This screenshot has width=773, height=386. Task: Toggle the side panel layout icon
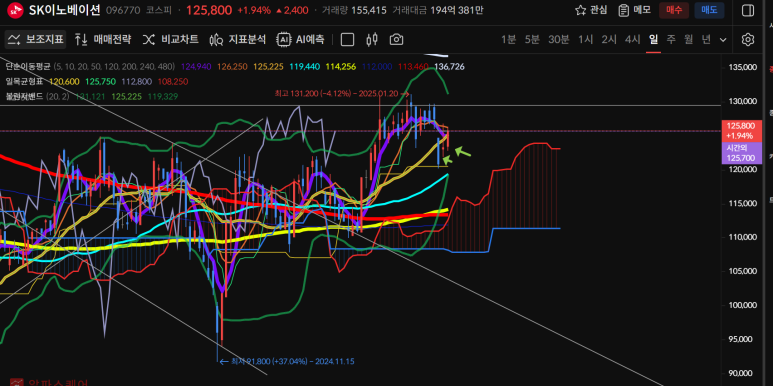(x=747, y=10)
